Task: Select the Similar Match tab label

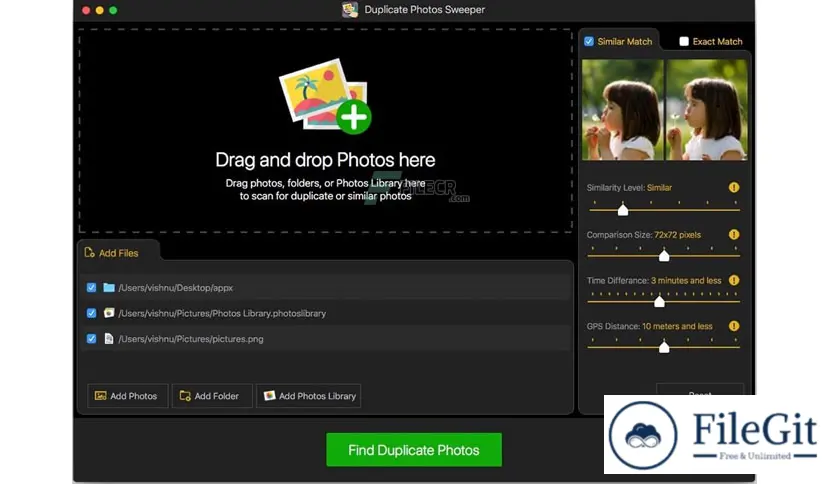Action: [624, 41]
